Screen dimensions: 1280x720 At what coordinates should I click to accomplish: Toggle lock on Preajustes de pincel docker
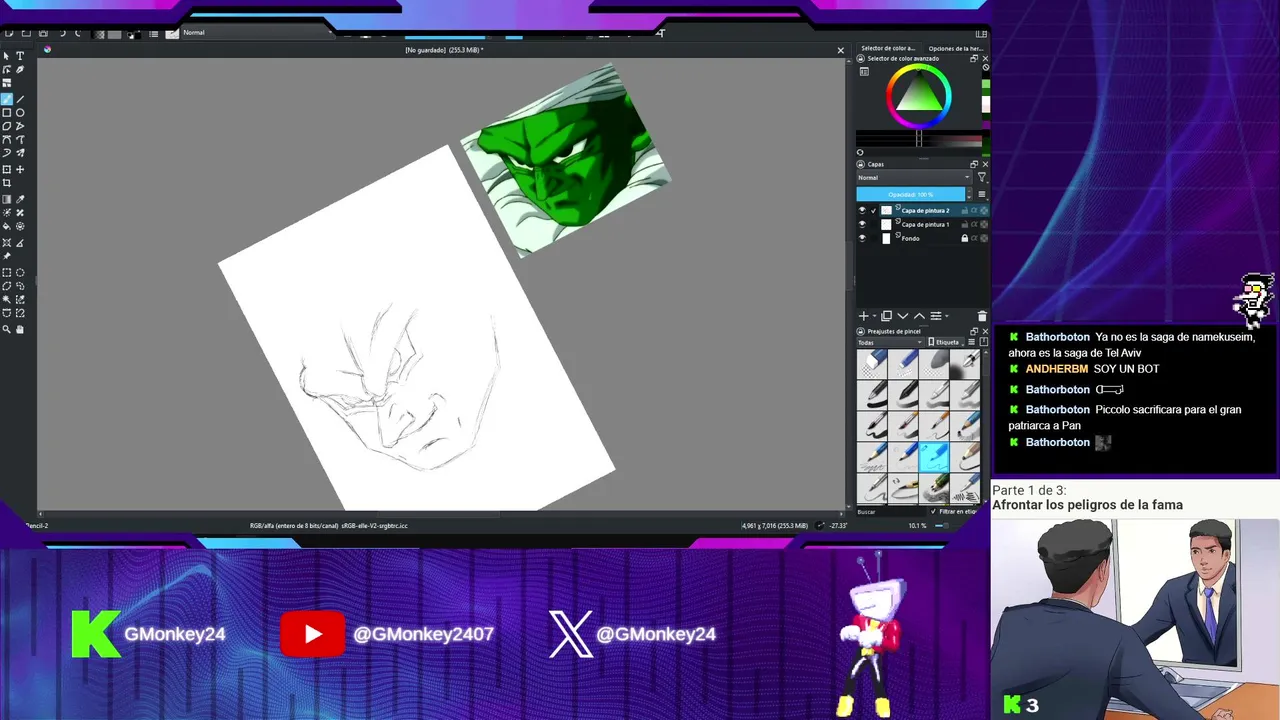(x=860, y=331)
